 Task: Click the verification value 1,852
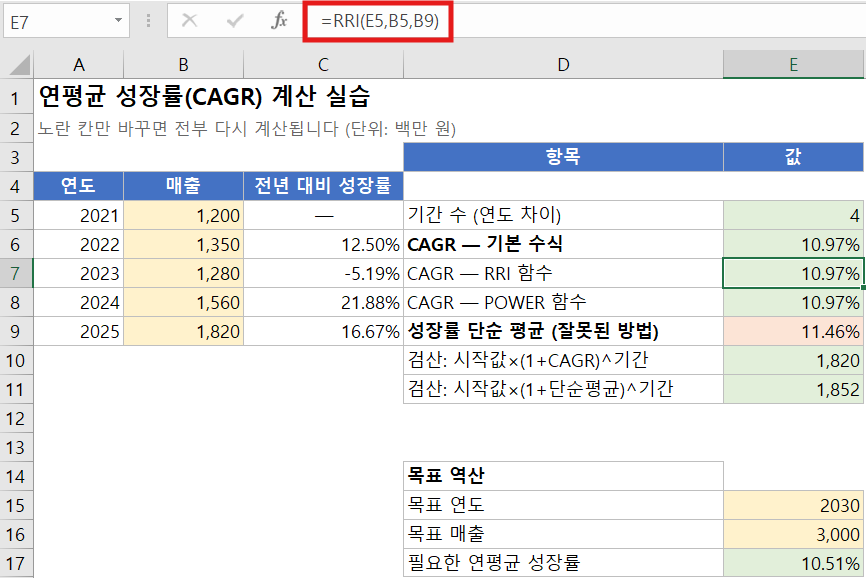tap(793, 389)
